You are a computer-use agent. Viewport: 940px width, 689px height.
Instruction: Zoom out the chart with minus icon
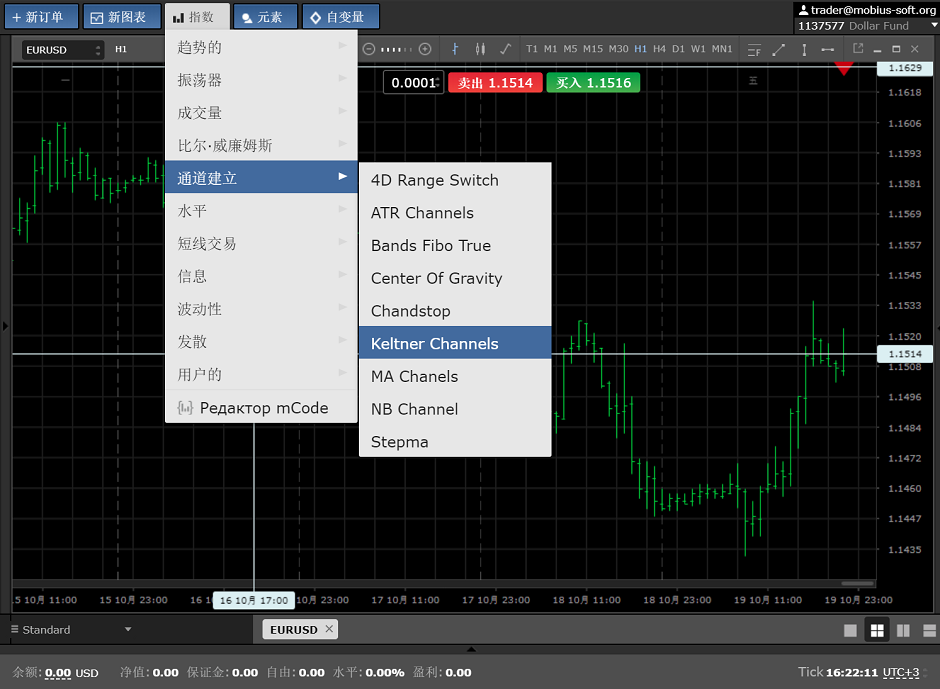(x=369, y=49)
